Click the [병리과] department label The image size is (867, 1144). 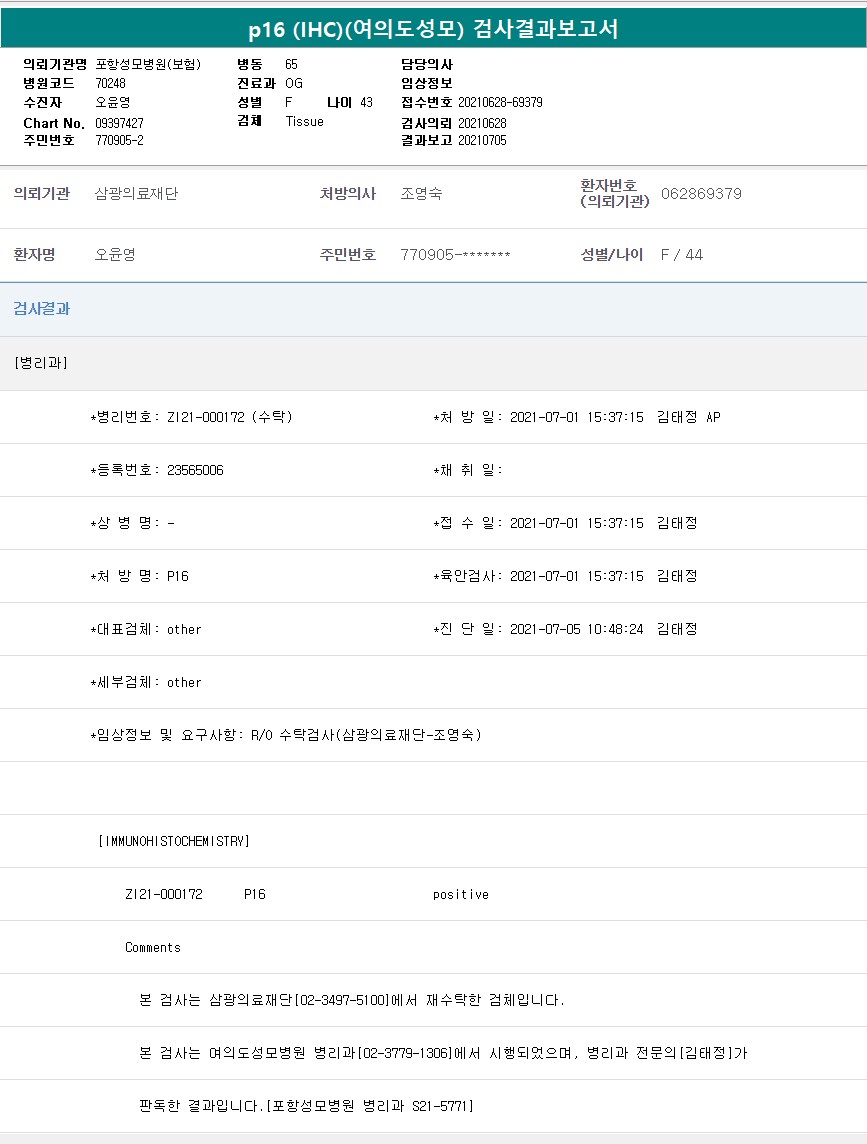(41, 363)
